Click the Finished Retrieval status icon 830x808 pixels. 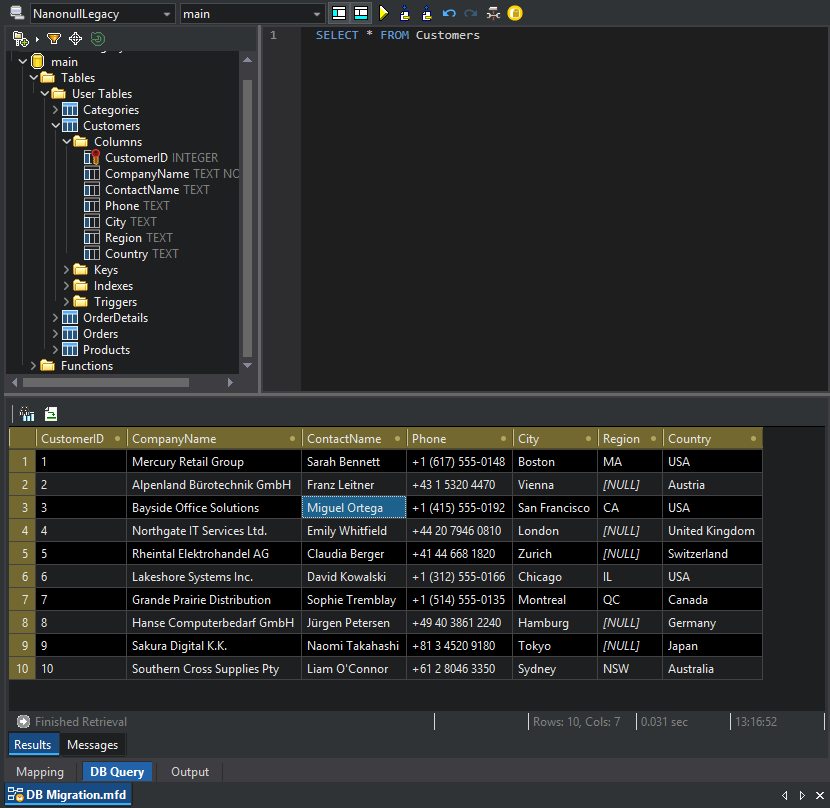(23, 721)
